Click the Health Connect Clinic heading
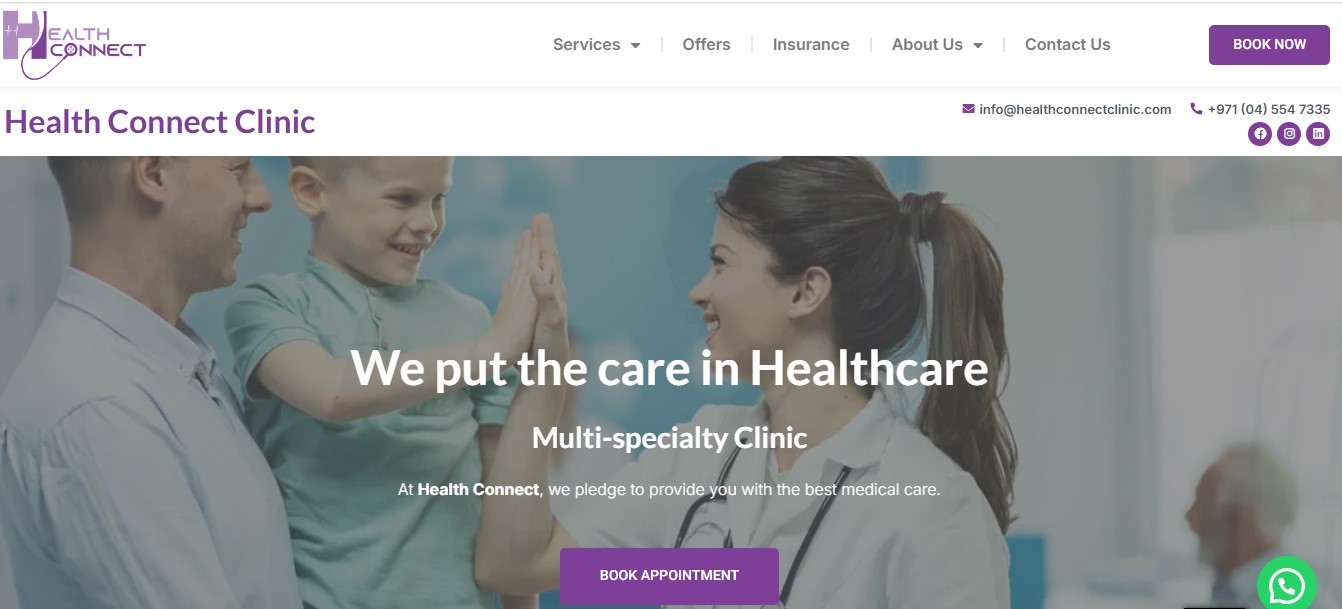Screen dimensions: 1342x609 (x=160, y=122)
